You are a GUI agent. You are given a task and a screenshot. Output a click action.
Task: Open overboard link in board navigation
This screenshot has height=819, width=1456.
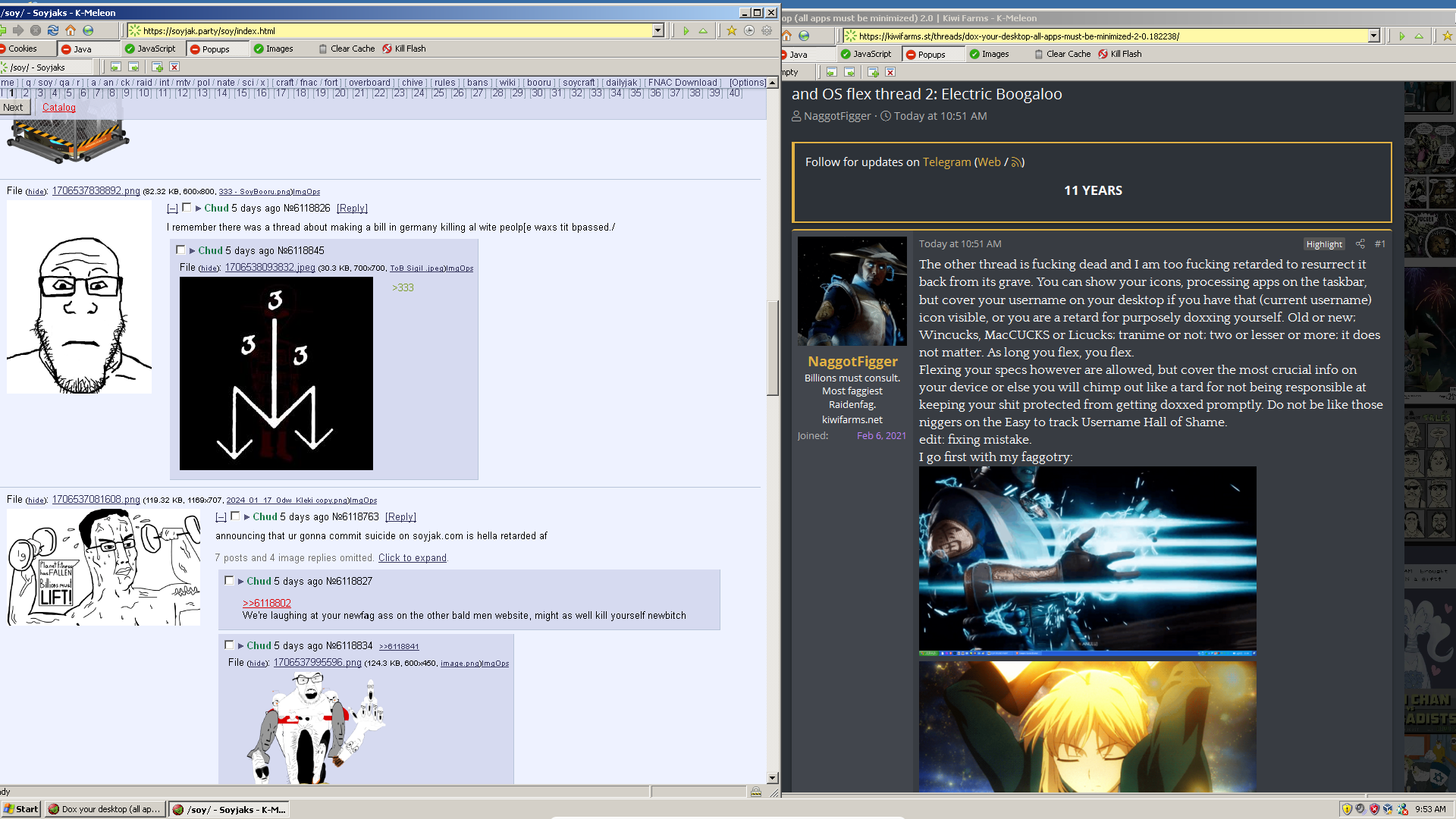[369, 83]
